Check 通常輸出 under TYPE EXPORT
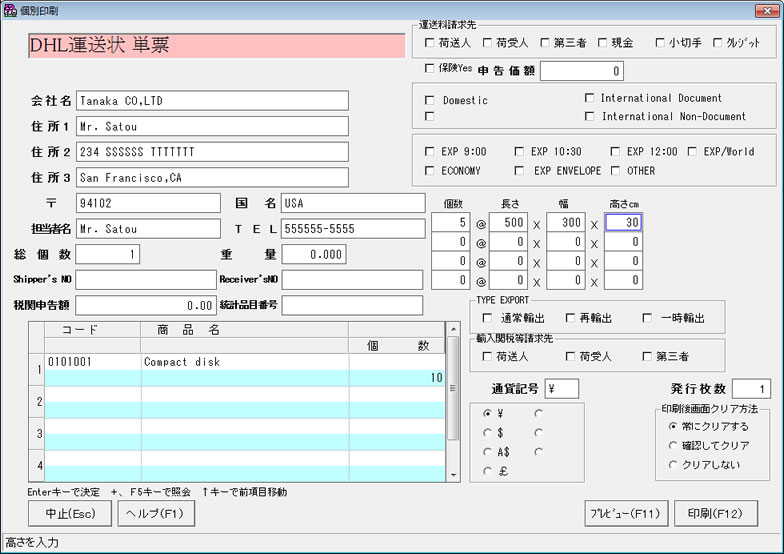Viewport: 784px width, 554px height. pyautogui.click(x=488, y=318)
